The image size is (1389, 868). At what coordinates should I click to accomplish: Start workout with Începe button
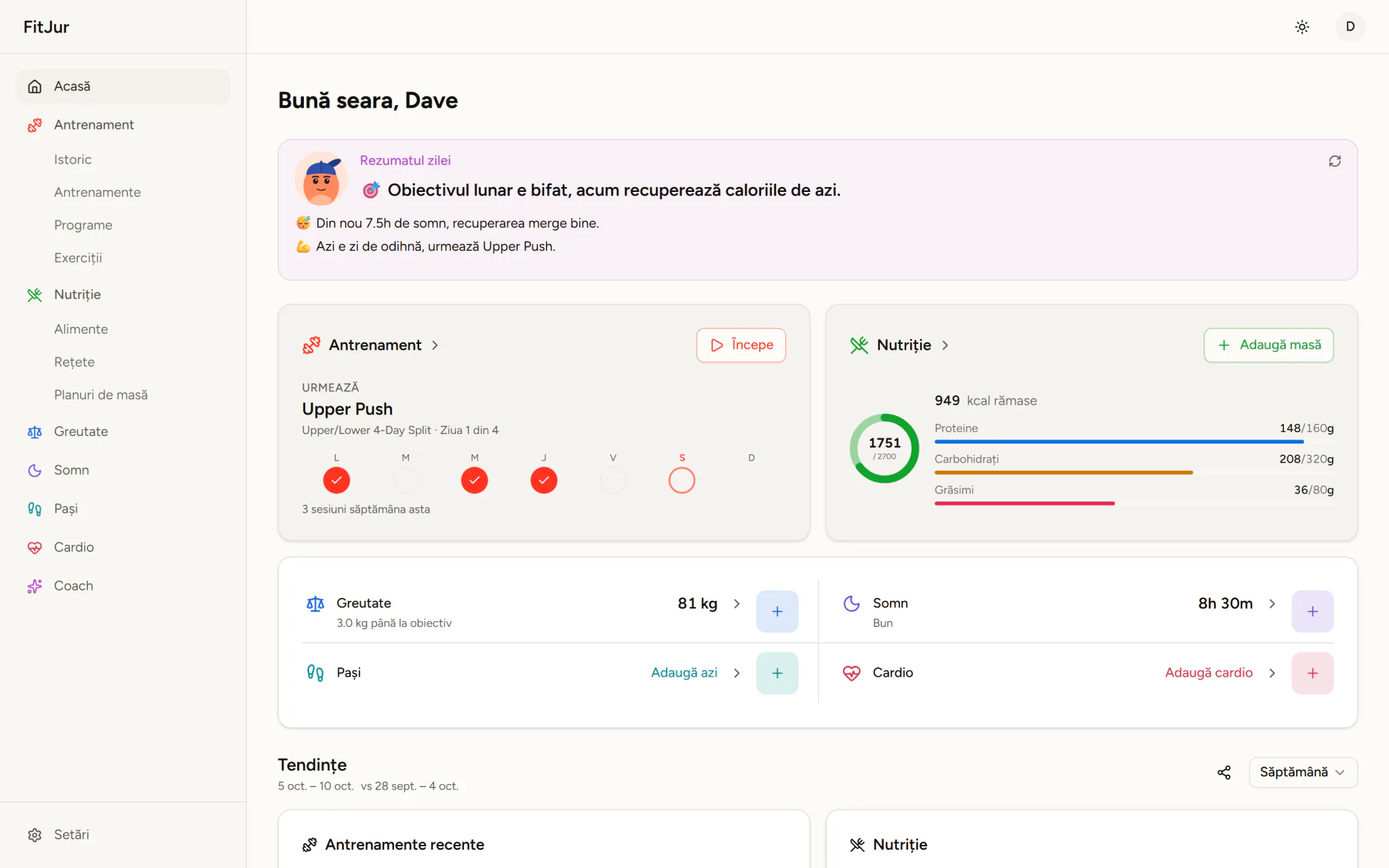tap(741, 345)
